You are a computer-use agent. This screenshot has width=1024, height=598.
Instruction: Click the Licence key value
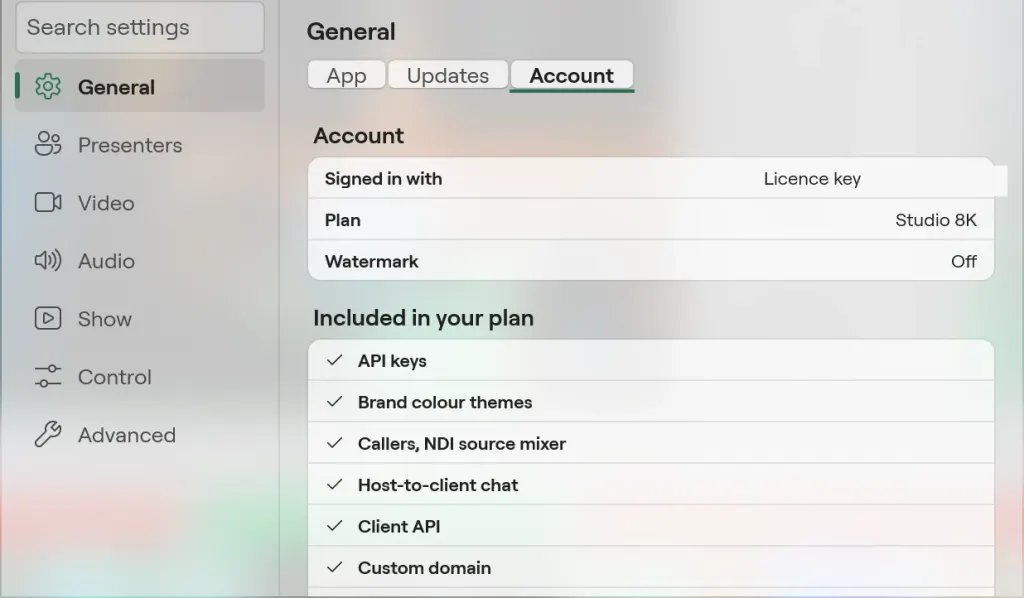pyautogui.click(x=812, y=179)
